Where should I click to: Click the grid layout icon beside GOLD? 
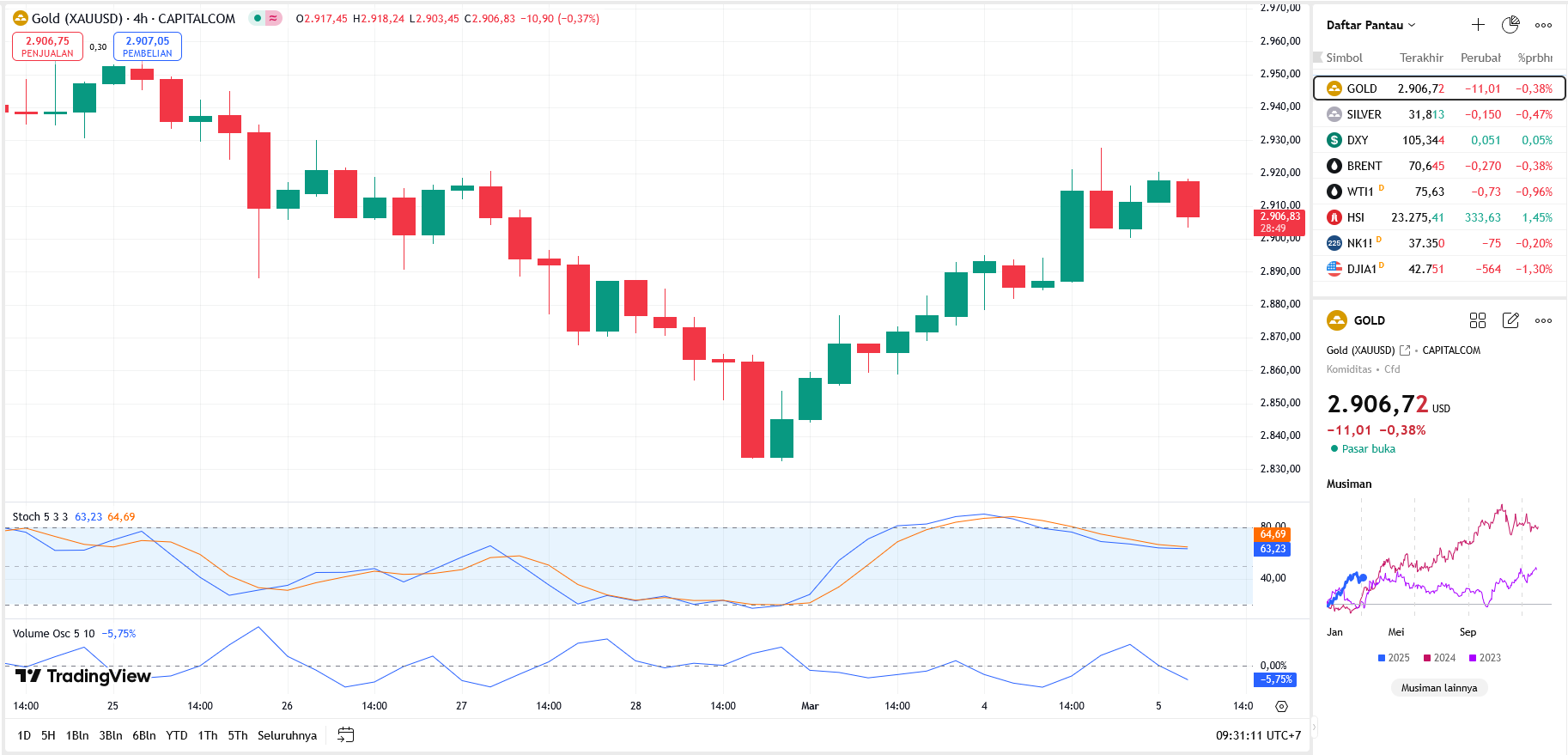tap(1477, 320)
